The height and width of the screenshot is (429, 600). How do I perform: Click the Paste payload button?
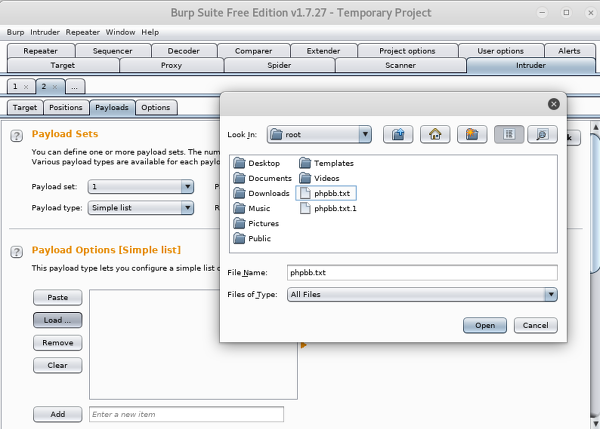click(58, 298)
